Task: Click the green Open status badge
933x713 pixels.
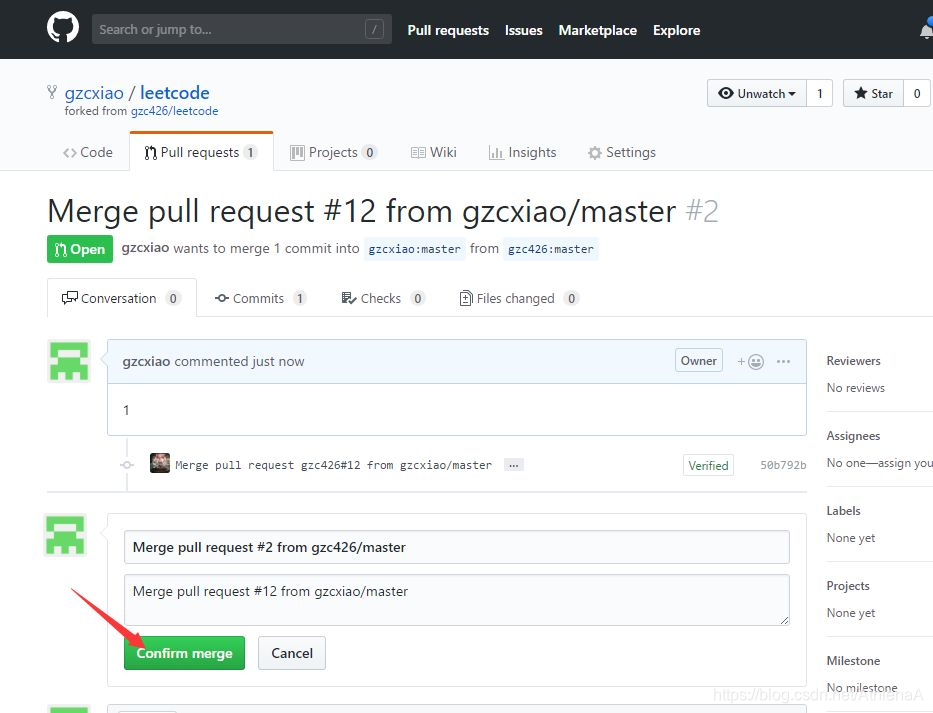Action: (80, 249)
